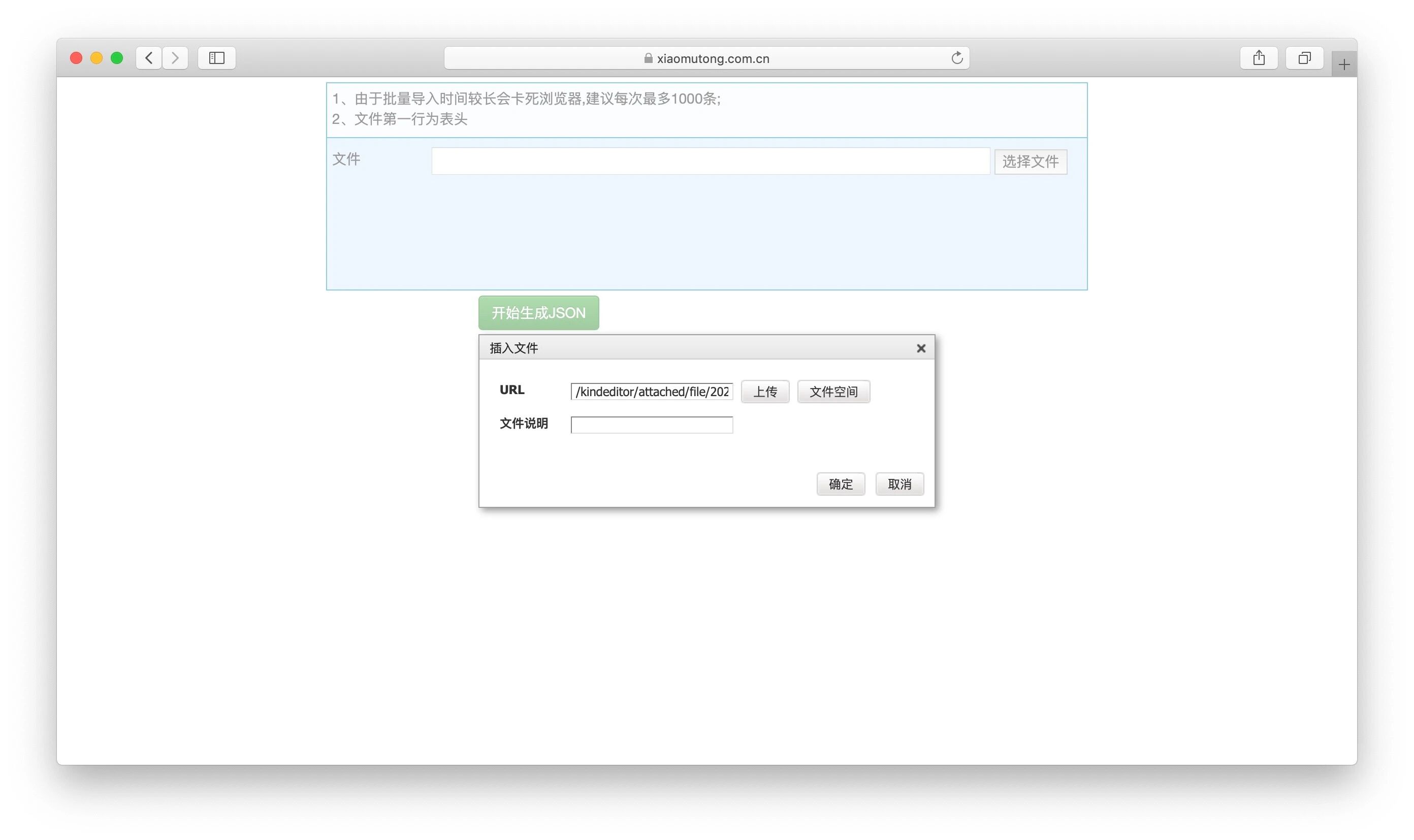Open the 文件空间 file browser

pos(833,392)
